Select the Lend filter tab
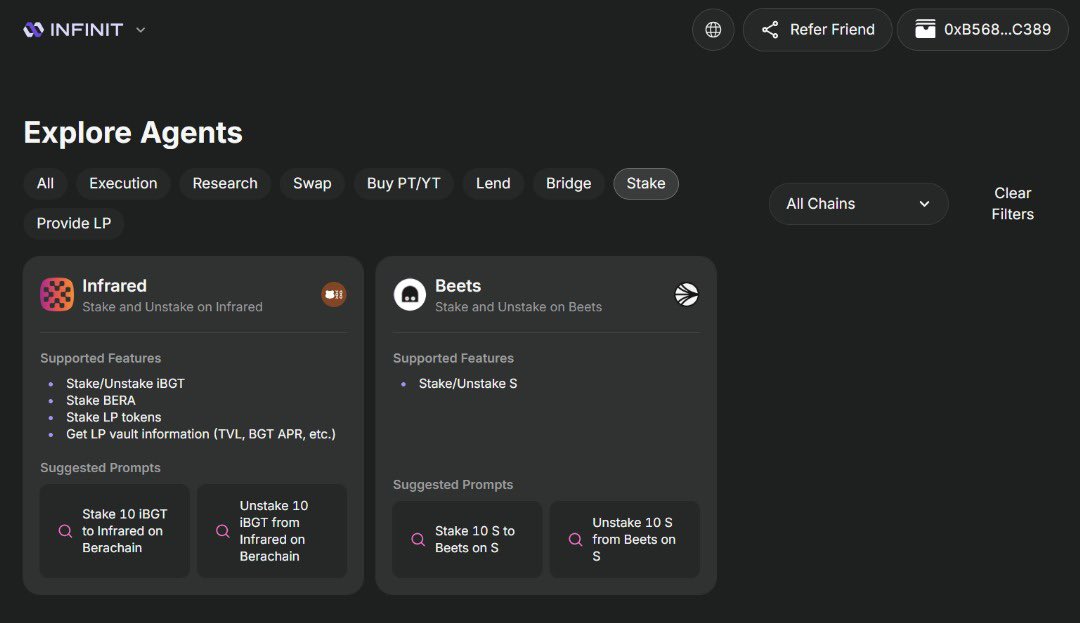Image resolution: width=1080 pixels, height=623 pixels. pyautogui.click(x=493, y=184)
